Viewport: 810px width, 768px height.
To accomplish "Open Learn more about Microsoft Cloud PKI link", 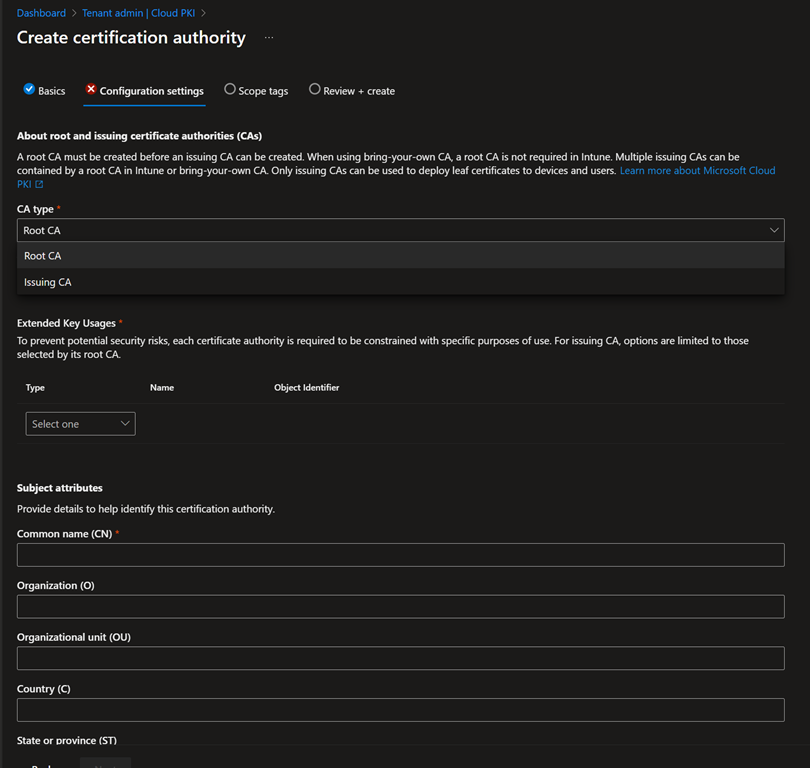I will tap(697, 171).
